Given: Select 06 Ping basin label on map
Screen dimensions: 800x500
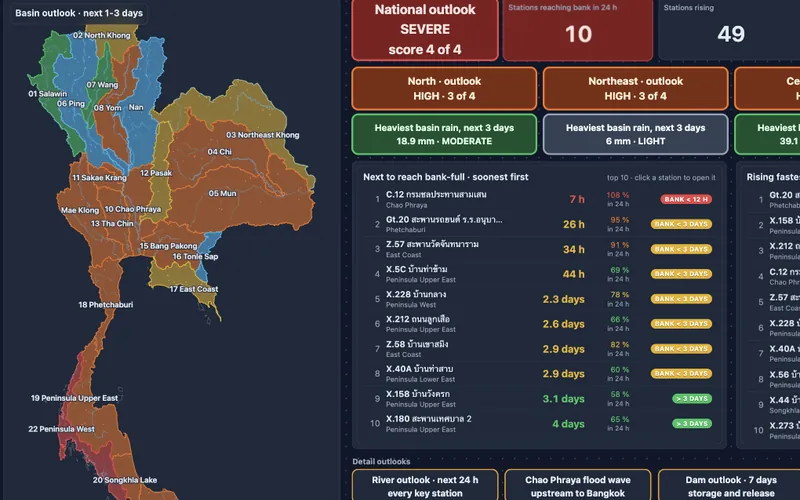Looking at the screenshot, I should coord(71,104).
